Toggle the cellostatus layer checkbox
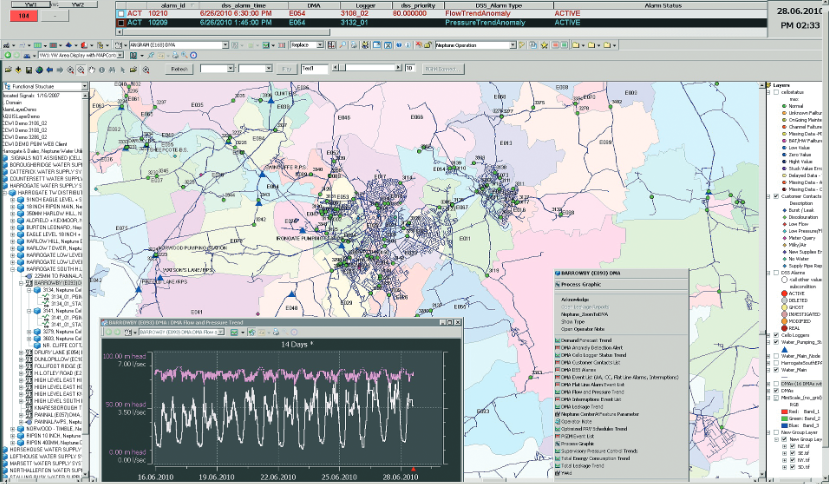The image size is (829, 484). (x=776, y=92)
